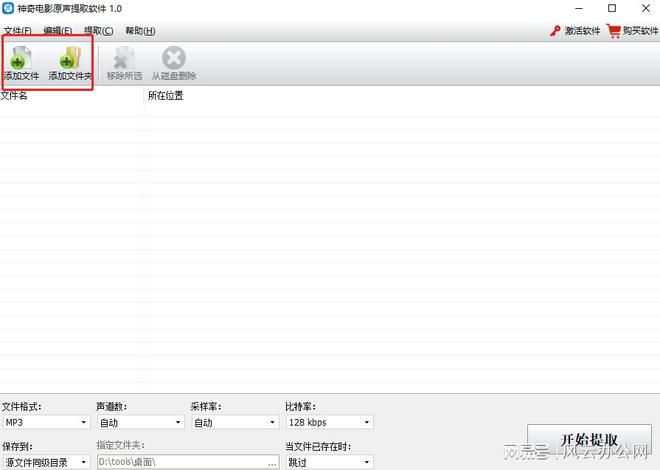The image size is (660, 470).
Task: Click the app logo in title bar
Action: [x=8, y=8]
